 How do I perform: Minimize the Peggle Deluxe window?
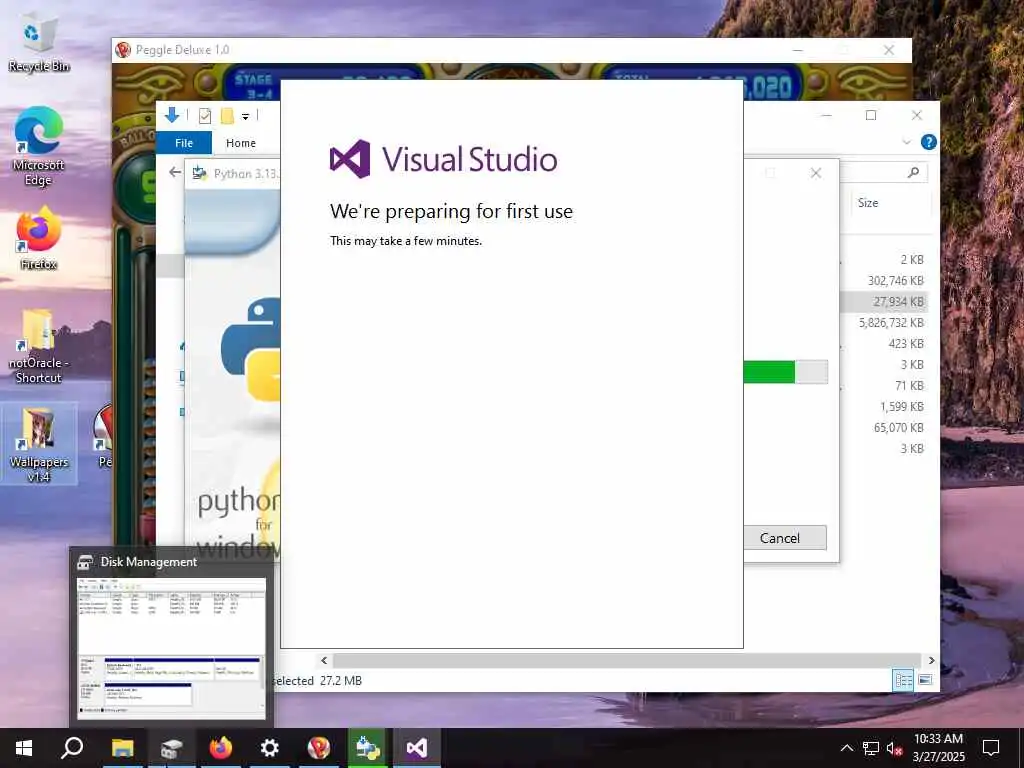point(797,50)
